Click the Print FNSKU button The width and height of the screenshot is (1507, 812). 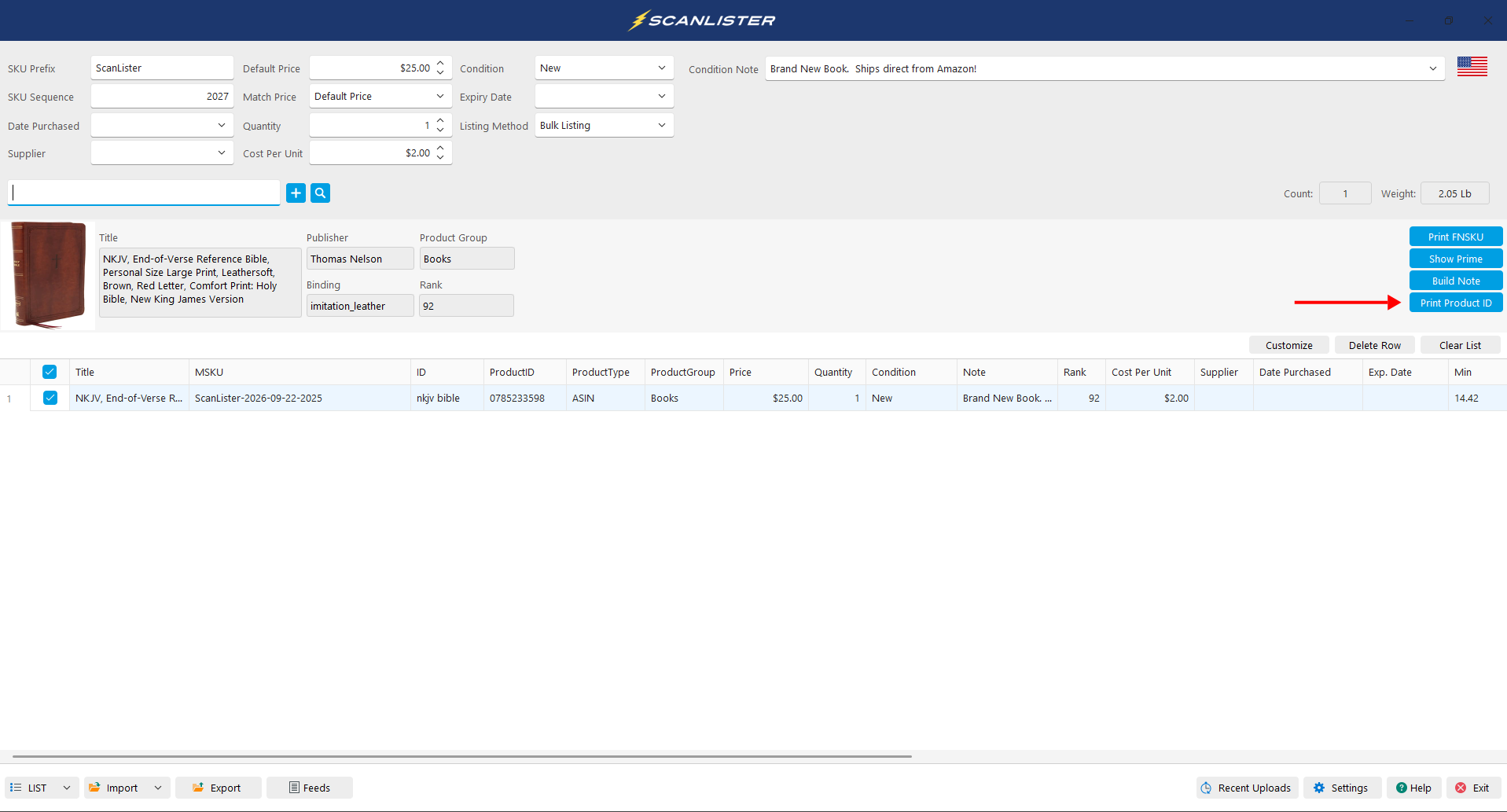pyautogui.click(x=1455, y=237)
